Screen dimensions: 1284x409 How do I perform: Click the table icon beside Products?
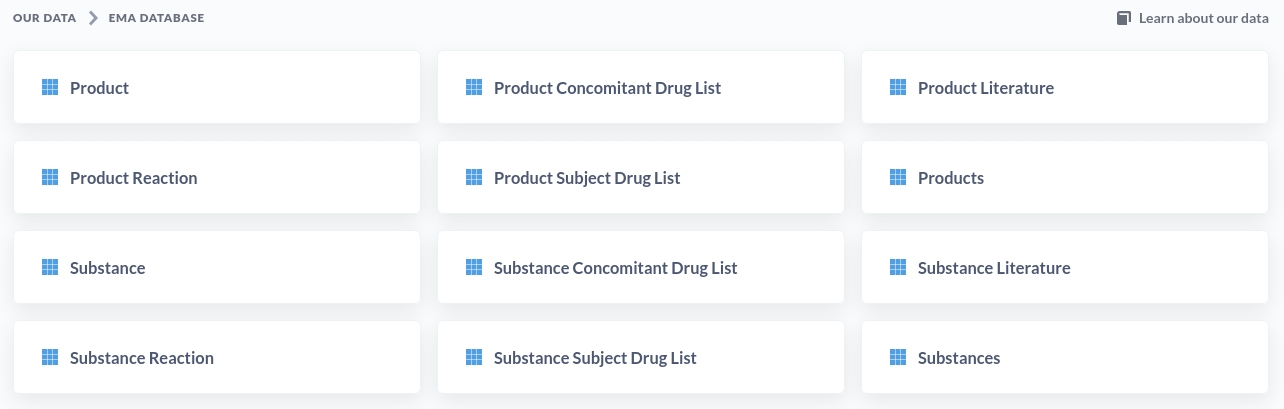coord(898,177)
